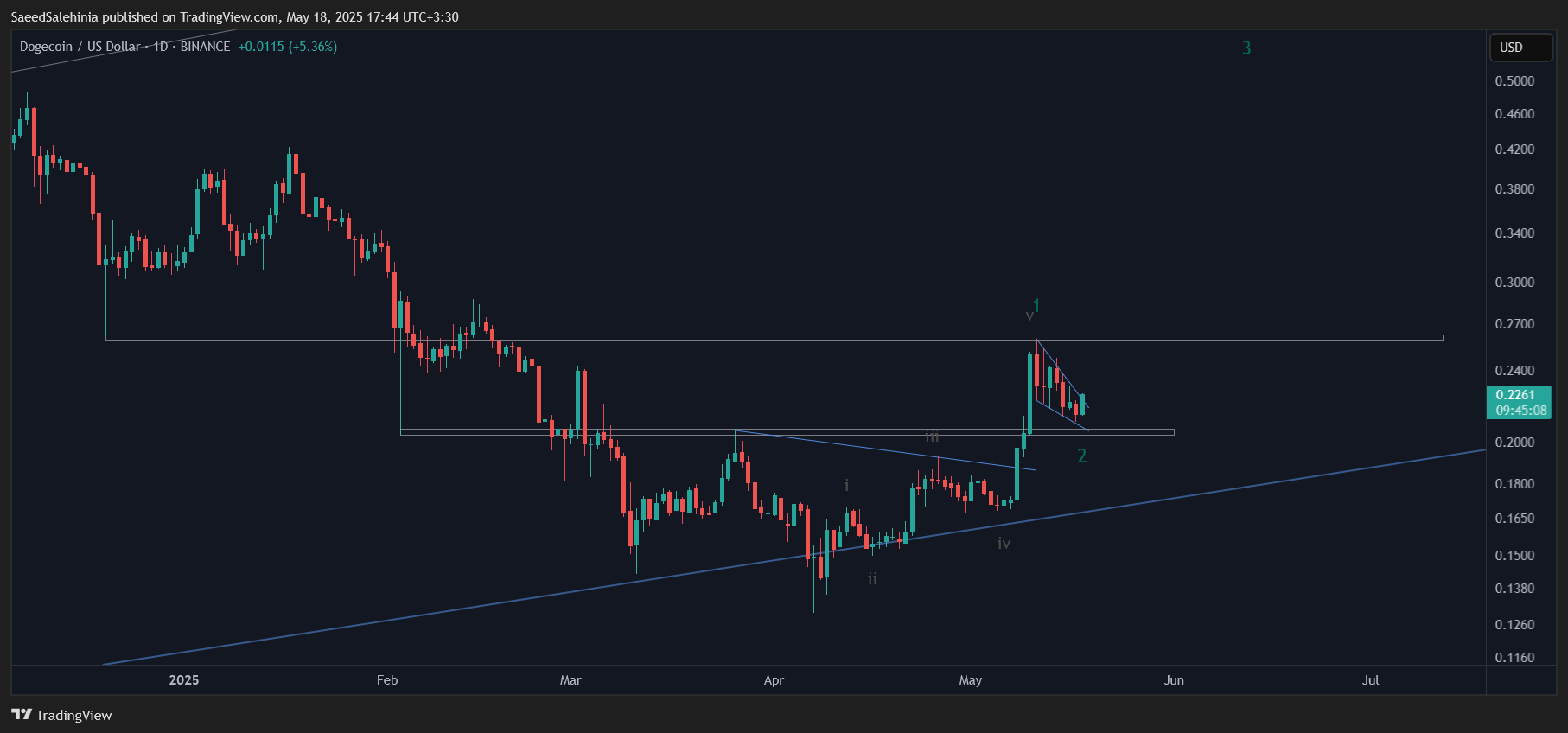Click the Dogecoin / US Dollar symbol title
The image size is (1568, 733).
tap(80, 47)
